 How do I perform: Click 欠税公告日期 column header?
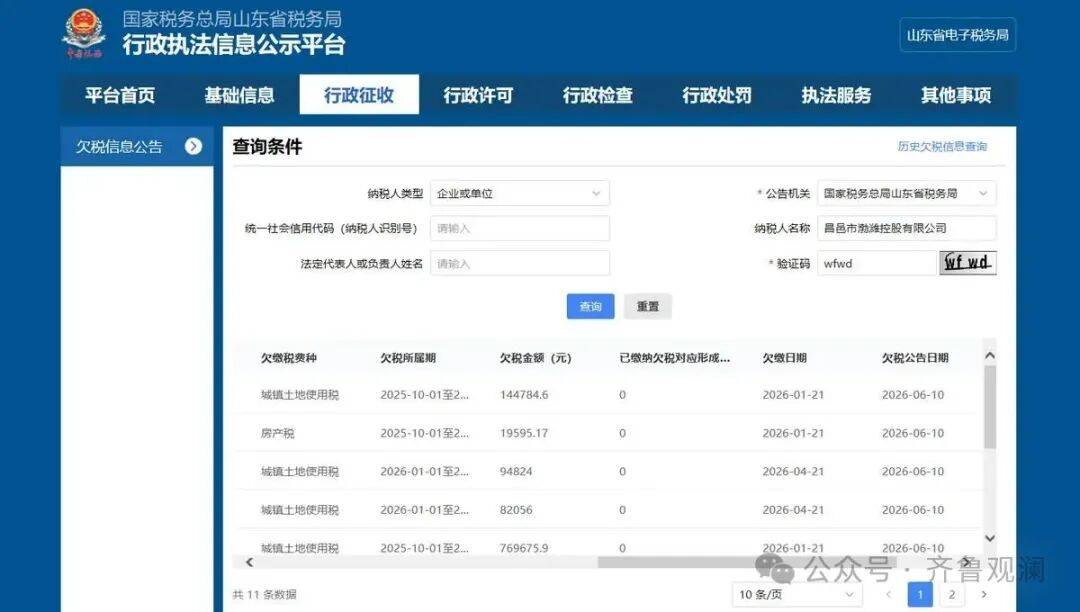[915, 358]
